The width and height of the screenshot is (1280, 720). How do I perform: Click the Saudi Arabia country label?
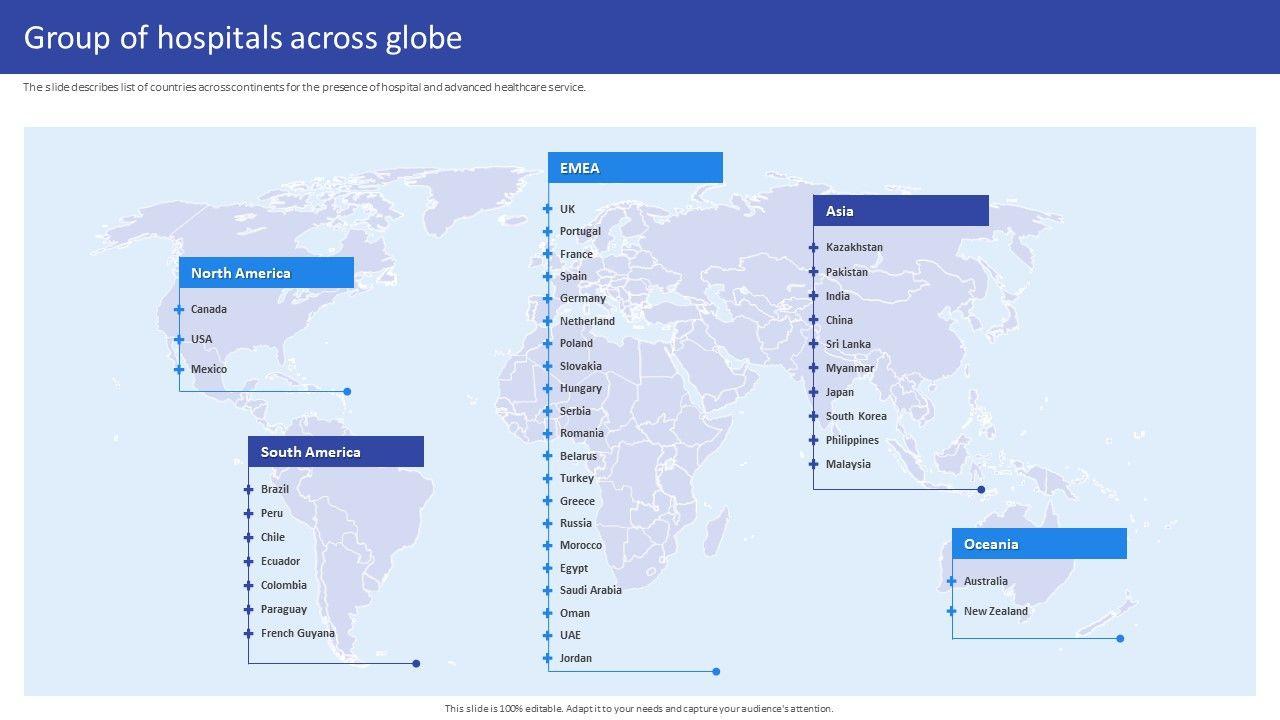(590, 591)
